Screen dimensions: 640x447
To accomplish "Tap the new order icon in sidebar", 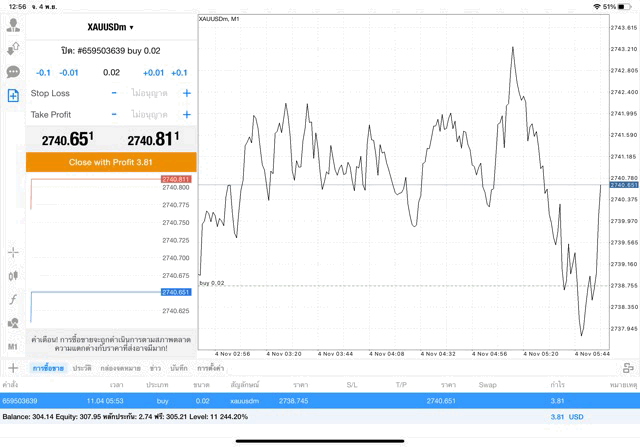I will pos(13,96).
